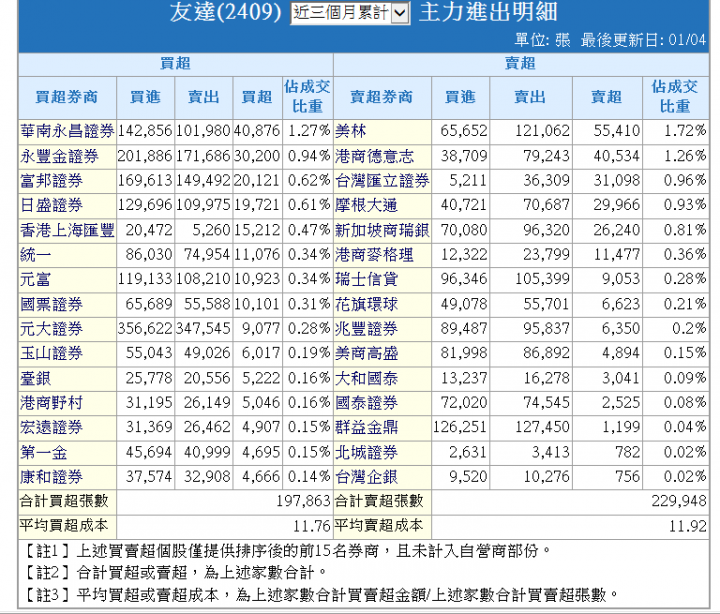Select the 永豐金證券 buy volume 201,886
The width and height of the screenshot is (720, 614).
pyautogui.click(x=145, y=156)
